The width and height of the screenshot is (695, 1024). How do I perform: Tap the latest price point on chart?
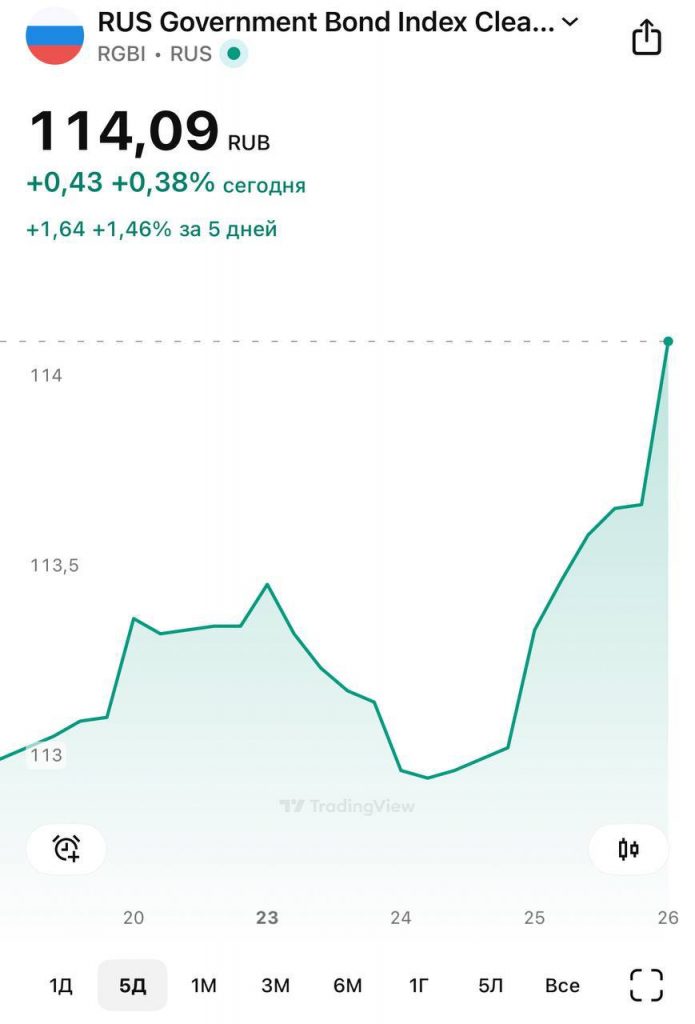pyautogui.click(x=668, y=342)
